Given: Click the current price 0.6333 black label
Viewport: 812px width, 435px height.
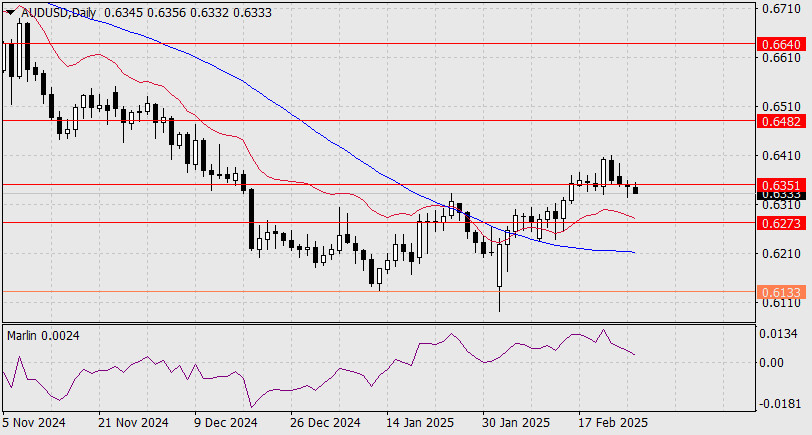Looking at the screenshot, I should tap(782, 195).
